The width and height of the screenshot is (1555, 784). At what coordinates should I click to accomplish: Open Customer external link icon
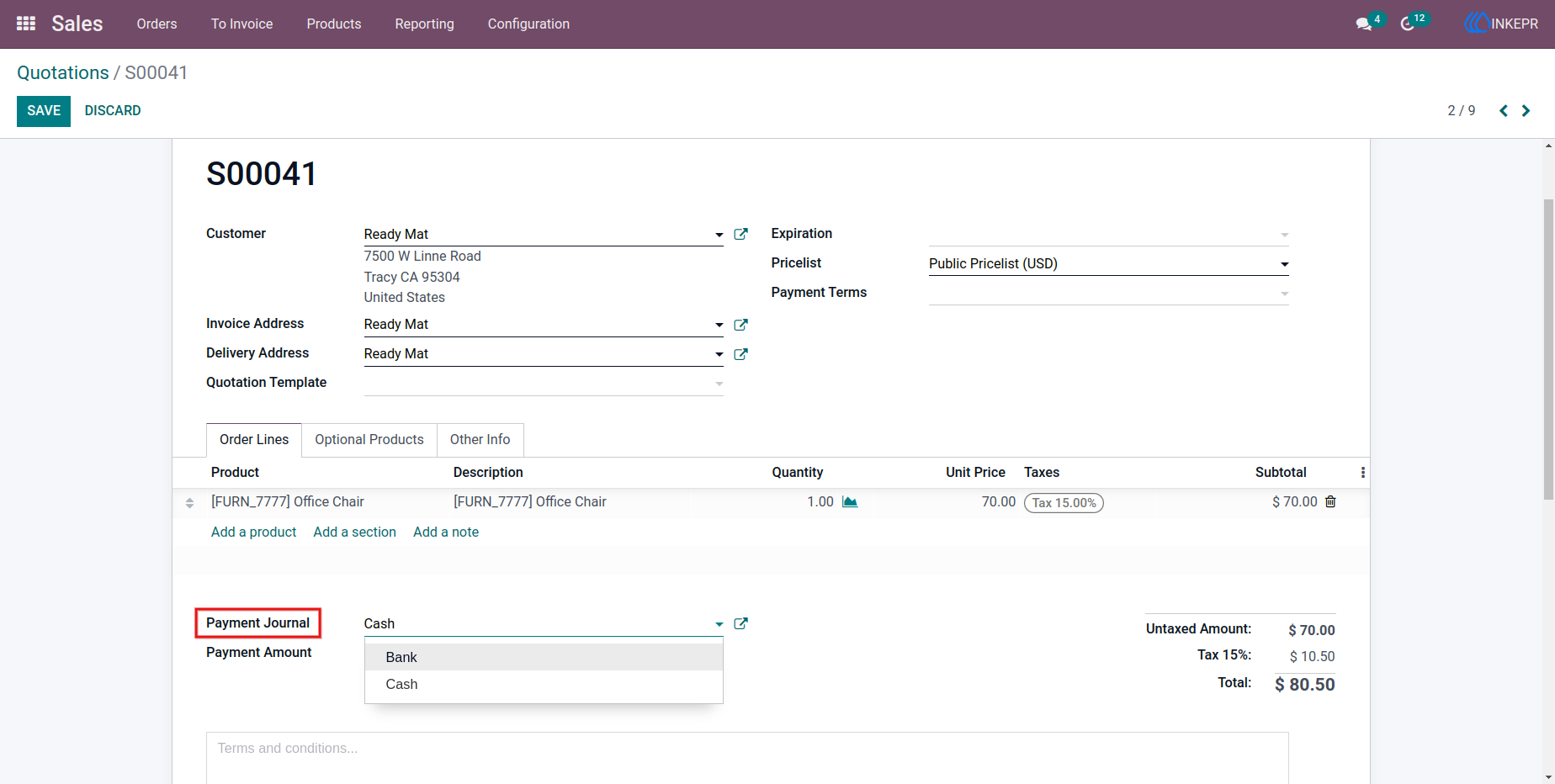tap(740, 234)
